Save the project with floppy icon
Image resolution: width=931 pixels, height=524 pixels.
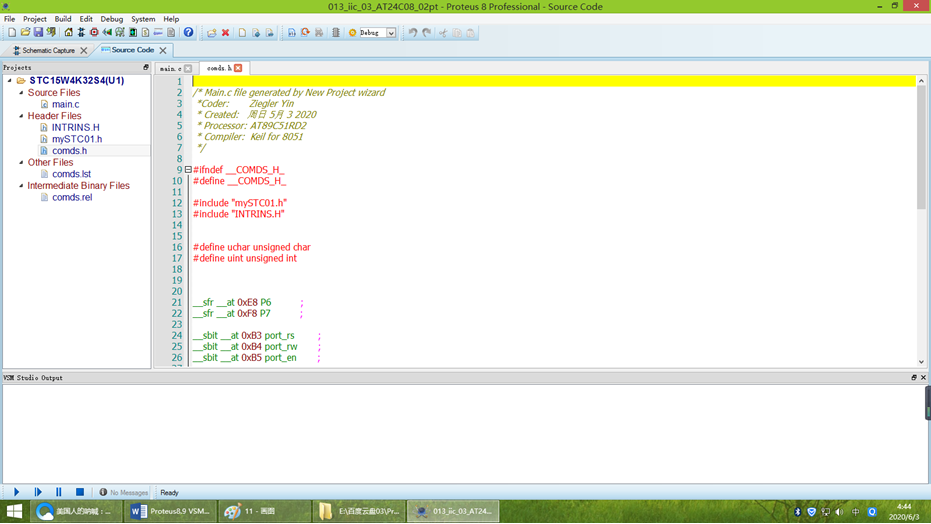click(38, 33)
